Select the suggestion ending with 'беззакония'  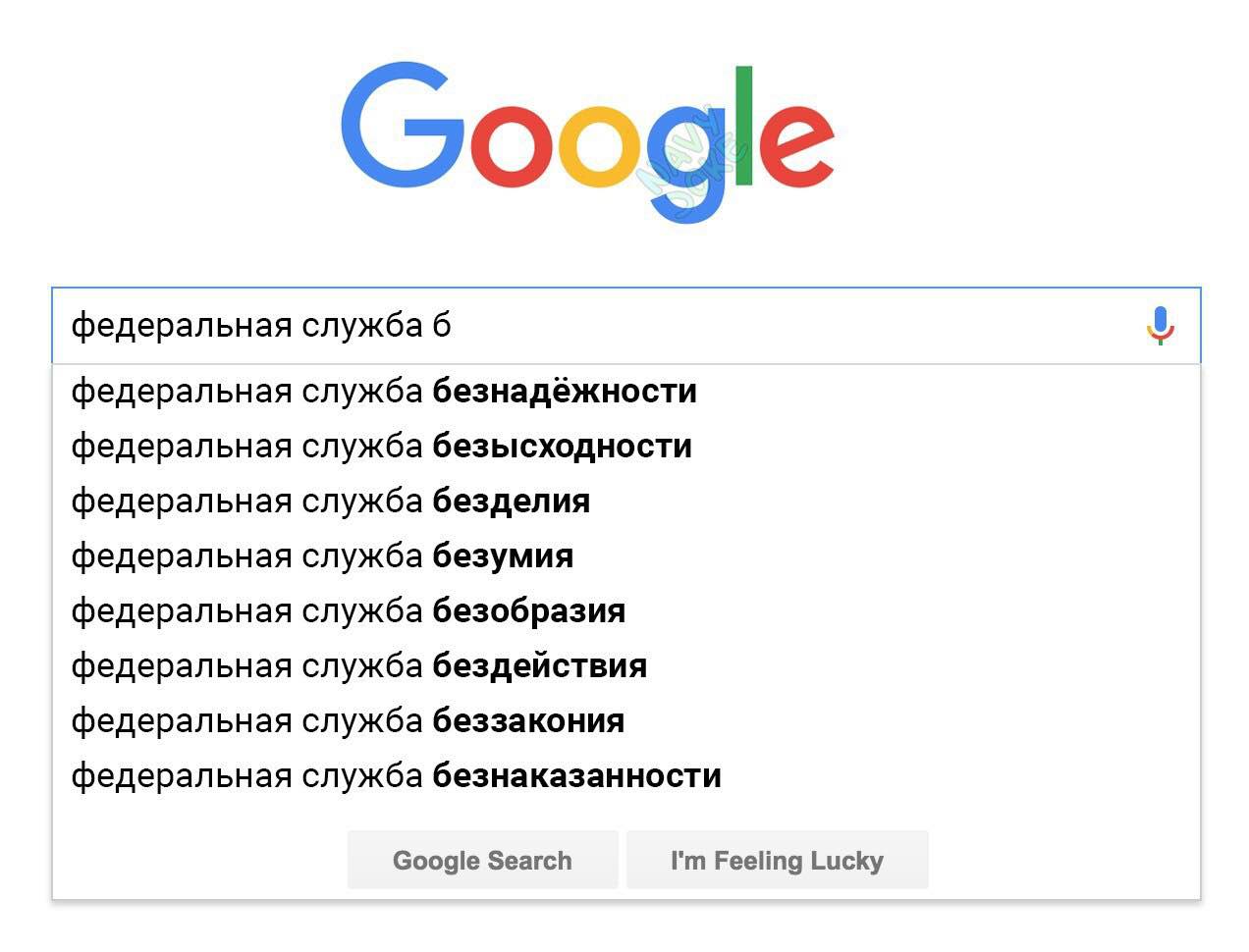348,721
